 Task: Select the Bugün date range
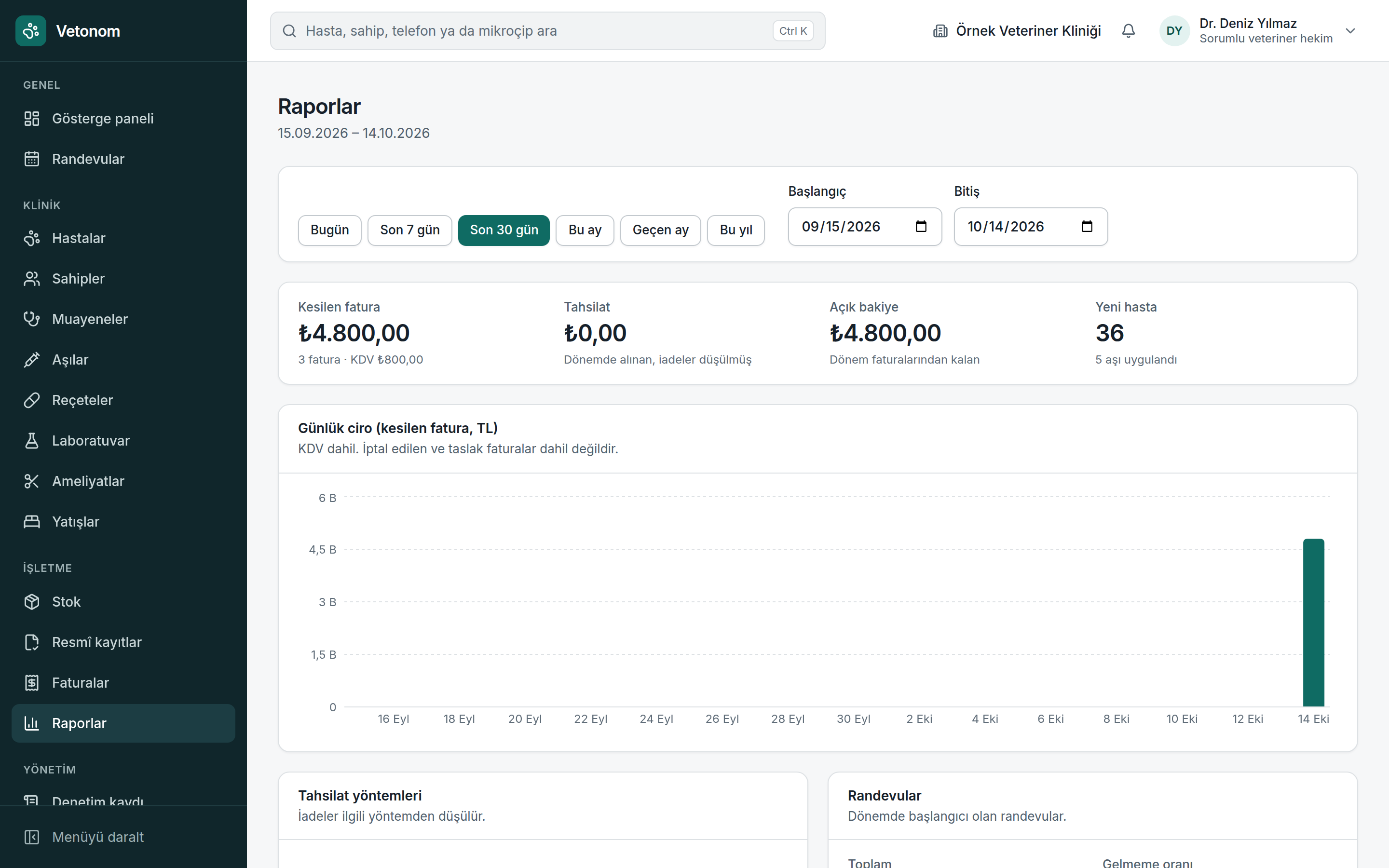tap(329, 230)
